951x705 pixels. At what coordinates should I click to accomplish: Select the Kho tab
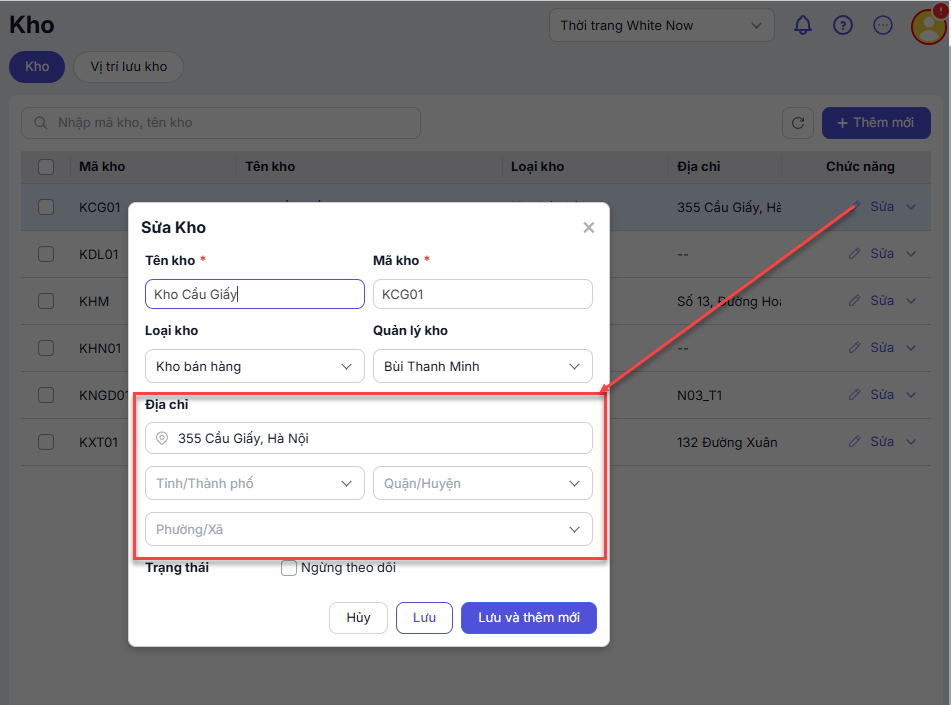(x=37, y=67)
